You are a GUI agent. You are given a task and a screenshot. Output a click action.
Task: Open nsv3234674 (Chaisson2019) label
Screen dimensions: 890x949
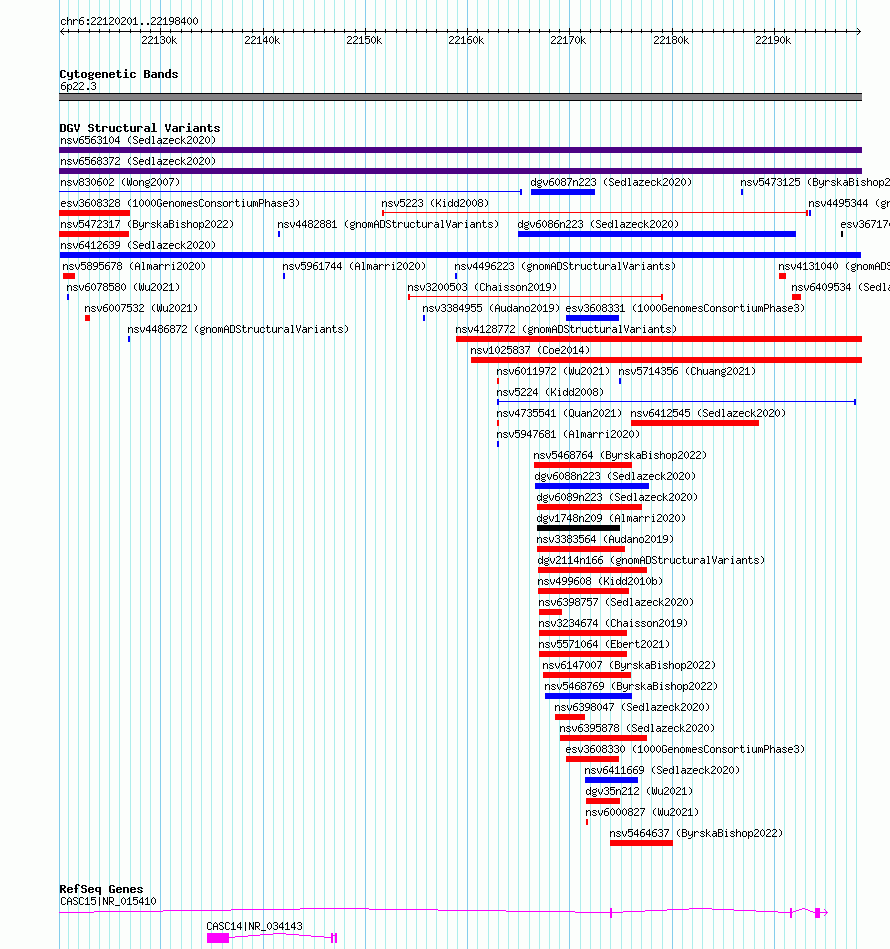pos(613,623)
